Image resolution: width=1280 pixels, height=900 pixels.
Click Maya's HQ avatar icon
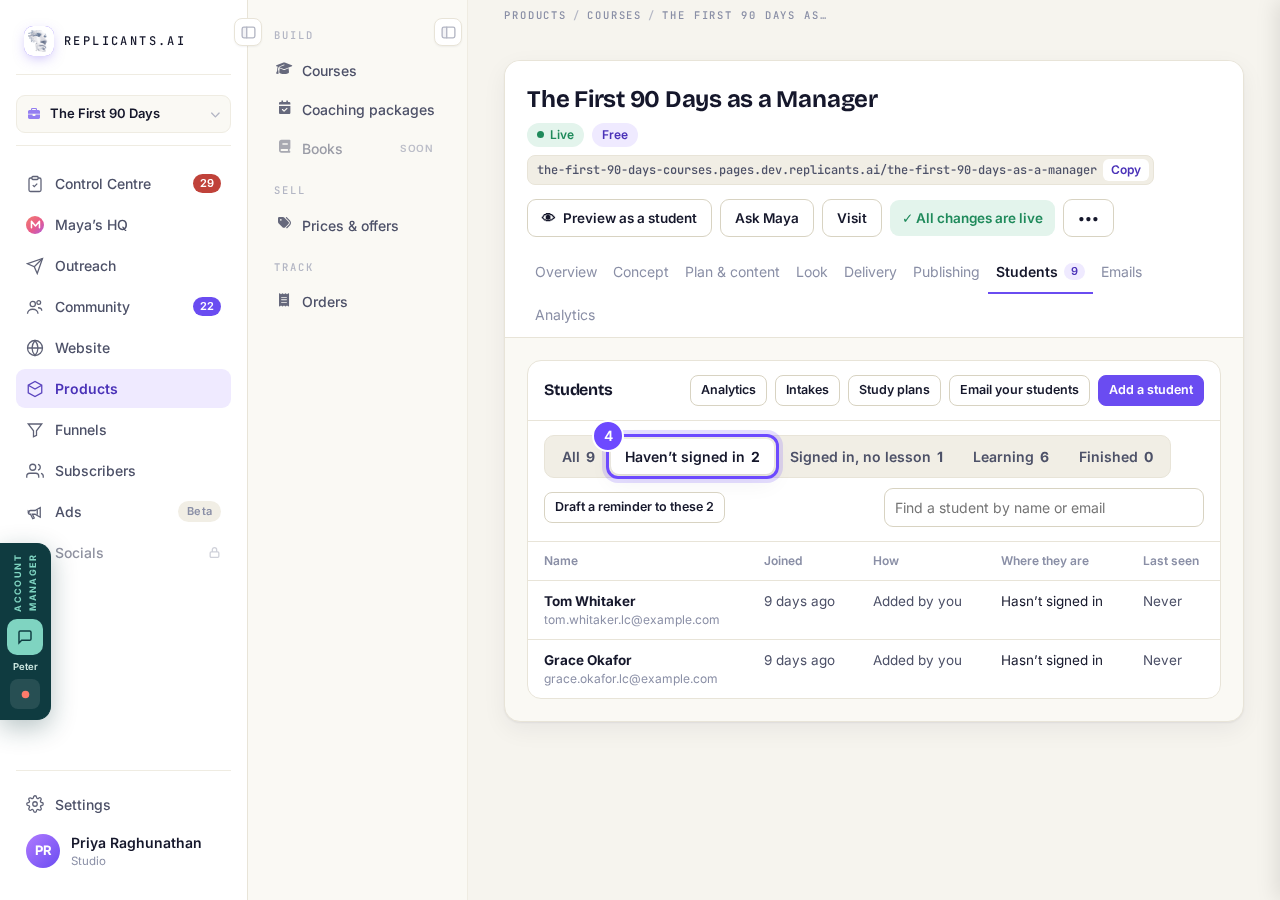click(35, 225)
